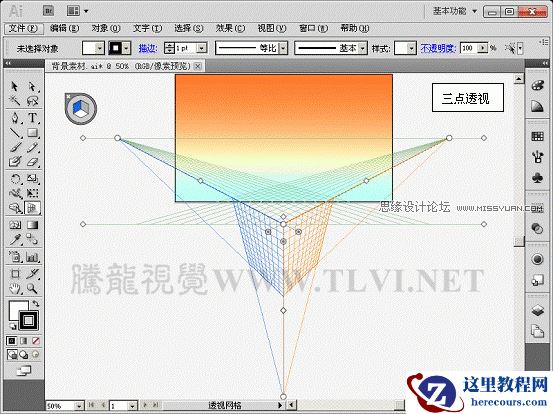
Task: Choose the Mesh tool
Action: 14,225
